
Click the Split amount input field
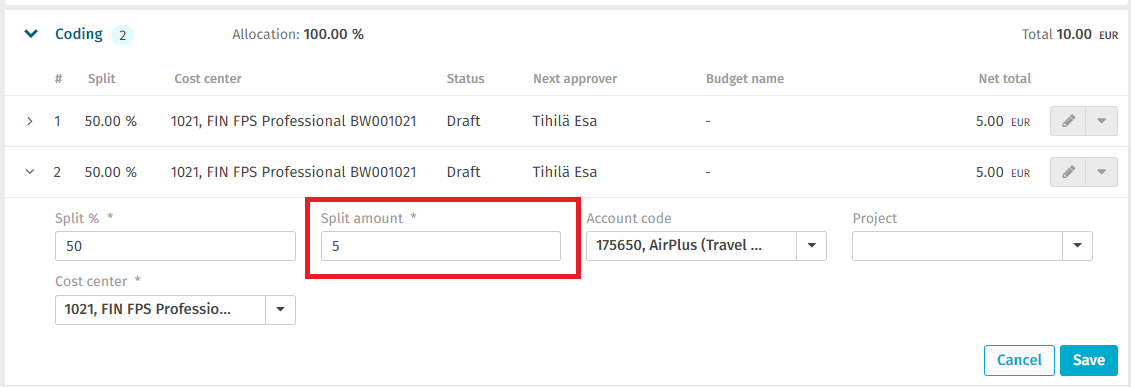tap(441, 246)
